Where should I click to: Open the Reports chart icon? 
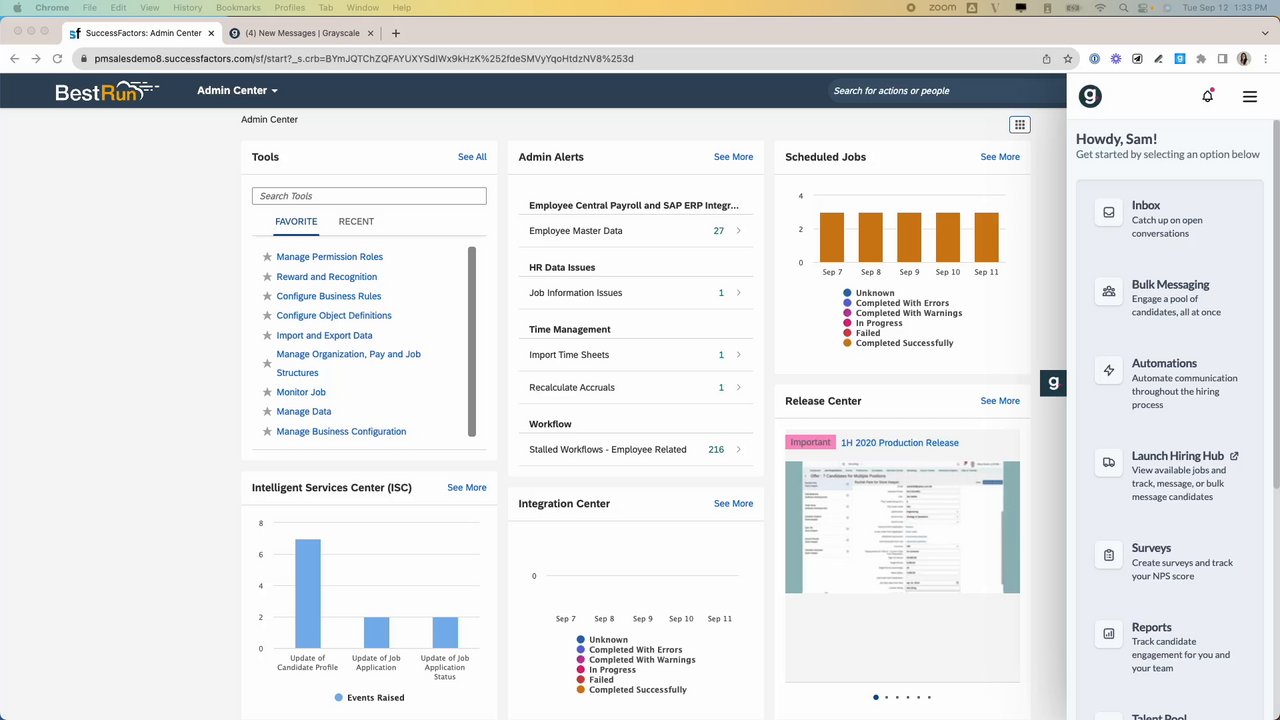coord(1109,634)
